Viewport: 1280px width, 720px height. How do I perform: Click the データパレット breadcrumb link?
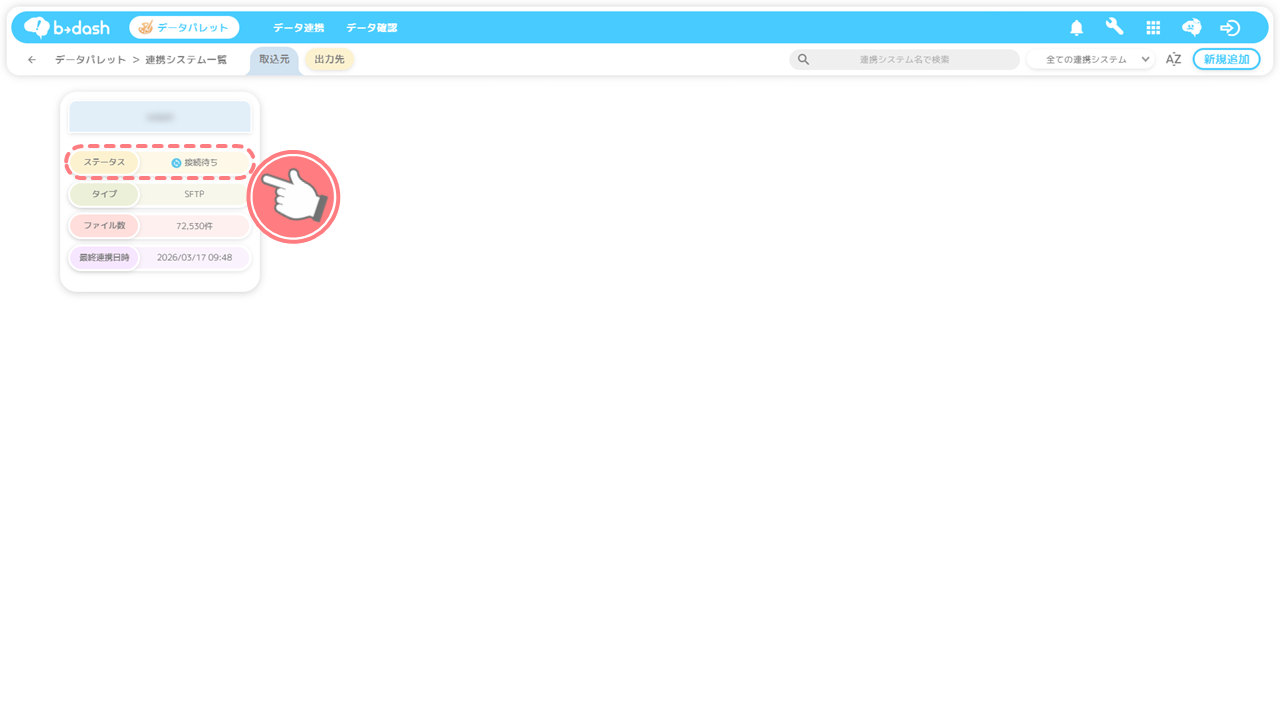coord(90,60)
